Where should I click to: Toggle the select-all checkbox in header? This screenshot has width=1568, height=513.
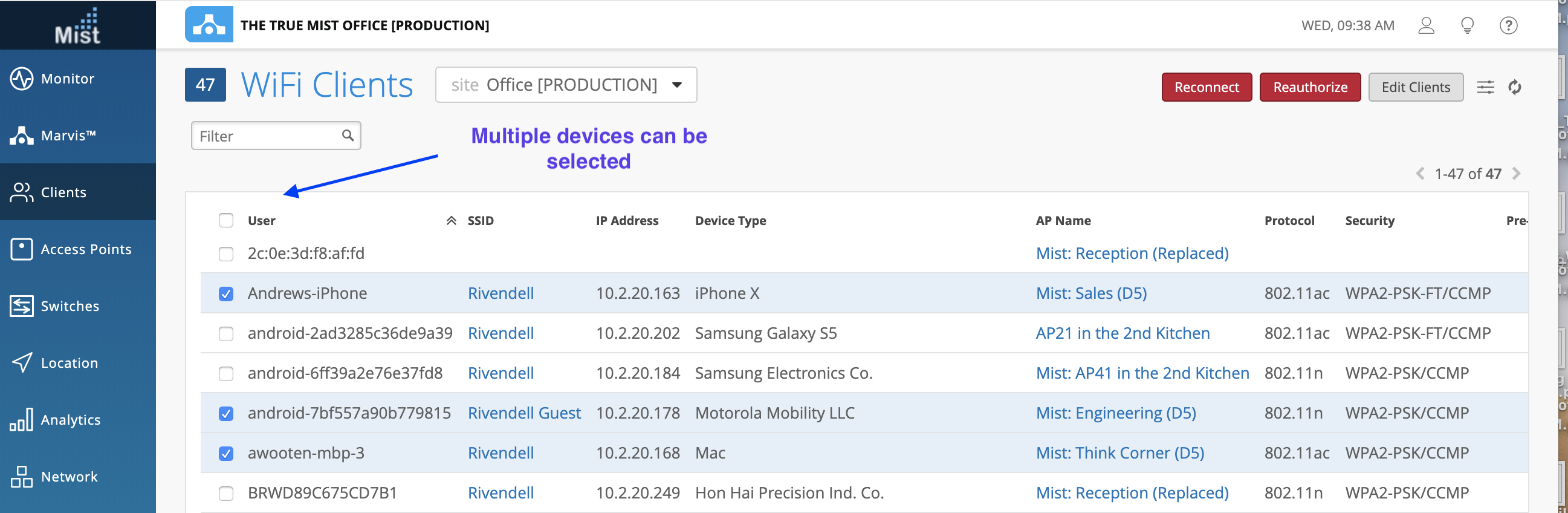(x=226, y=220)
